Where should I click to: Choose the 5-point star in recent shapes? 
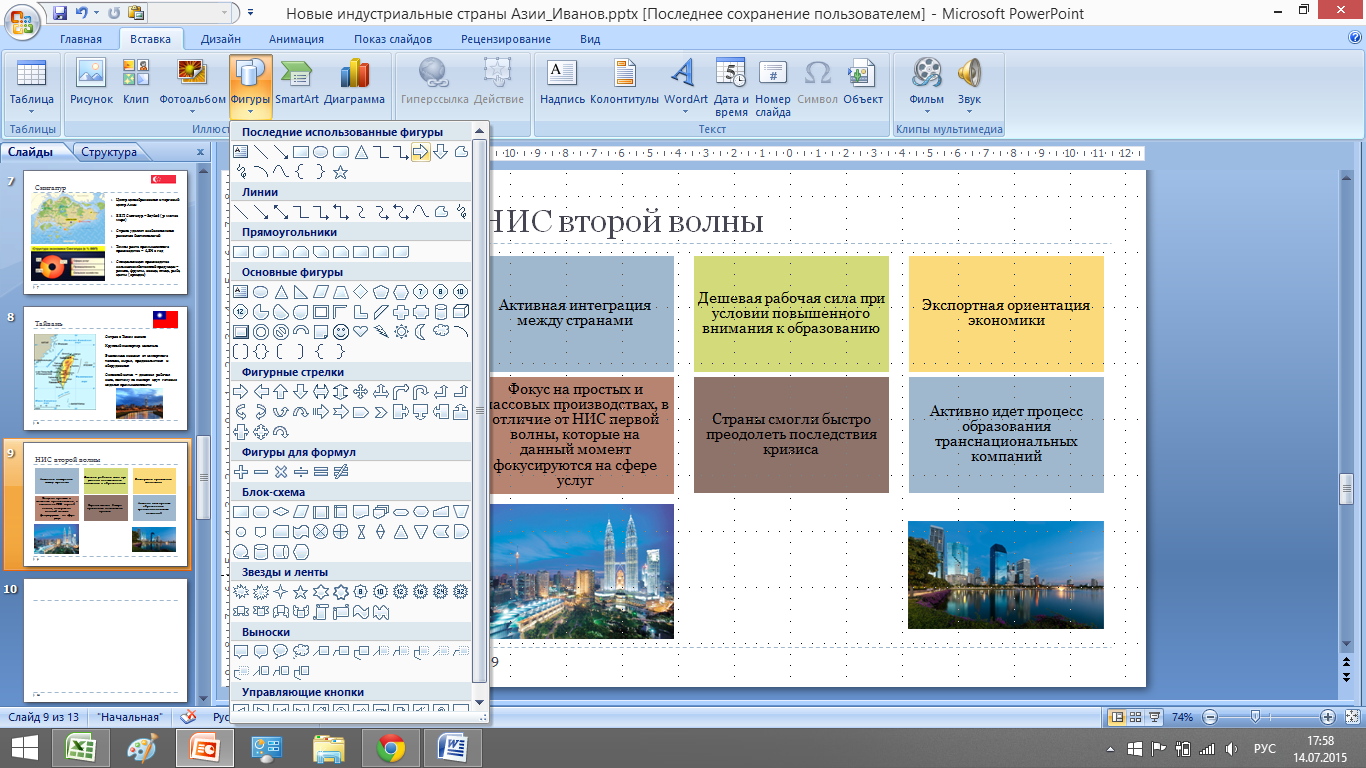(x=340, y=172)
